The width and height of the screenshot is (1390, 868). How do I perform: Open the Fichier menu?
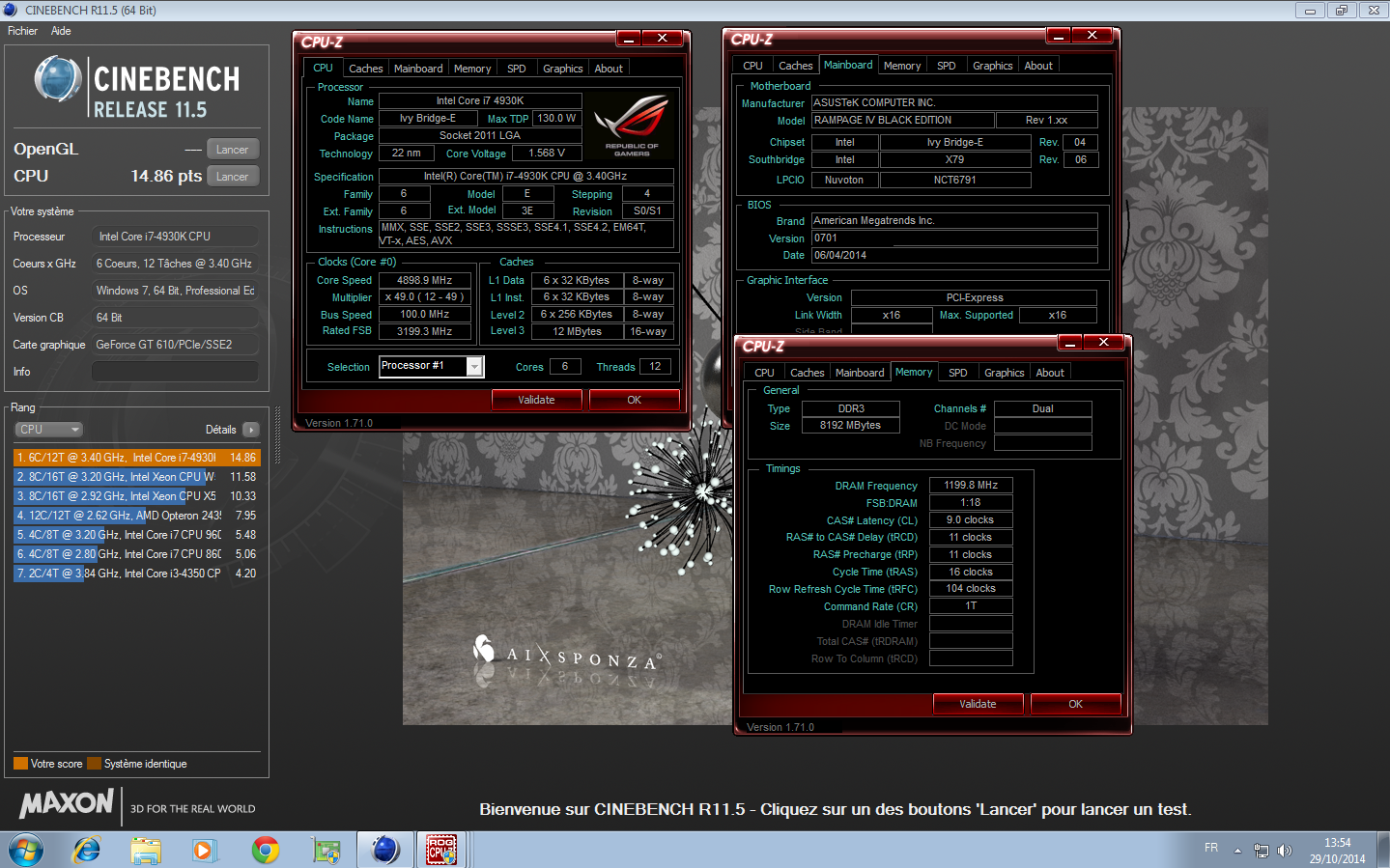point(22,31)
